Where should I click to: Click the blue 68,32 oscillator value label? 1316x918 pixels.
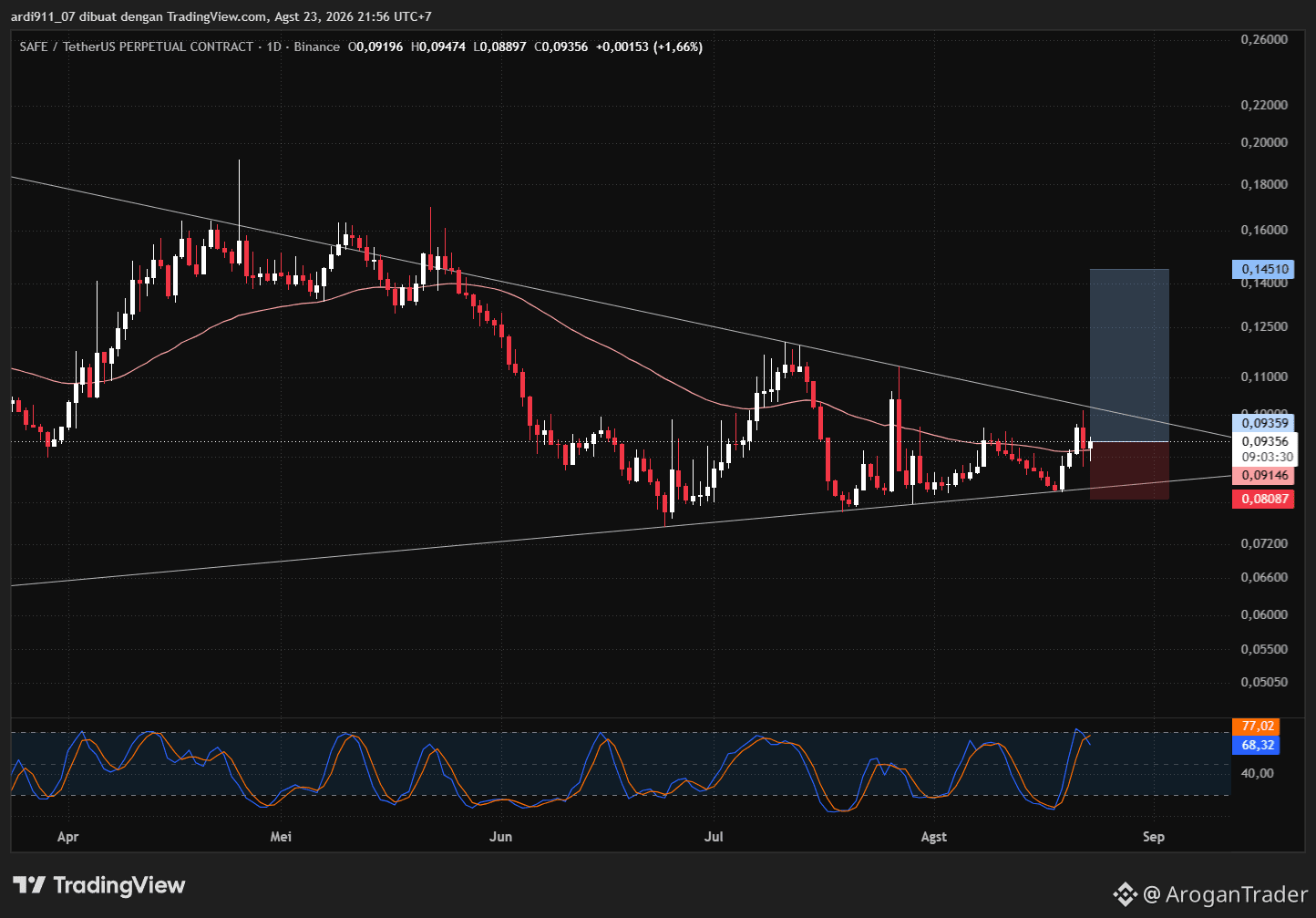click(1255, 746)
